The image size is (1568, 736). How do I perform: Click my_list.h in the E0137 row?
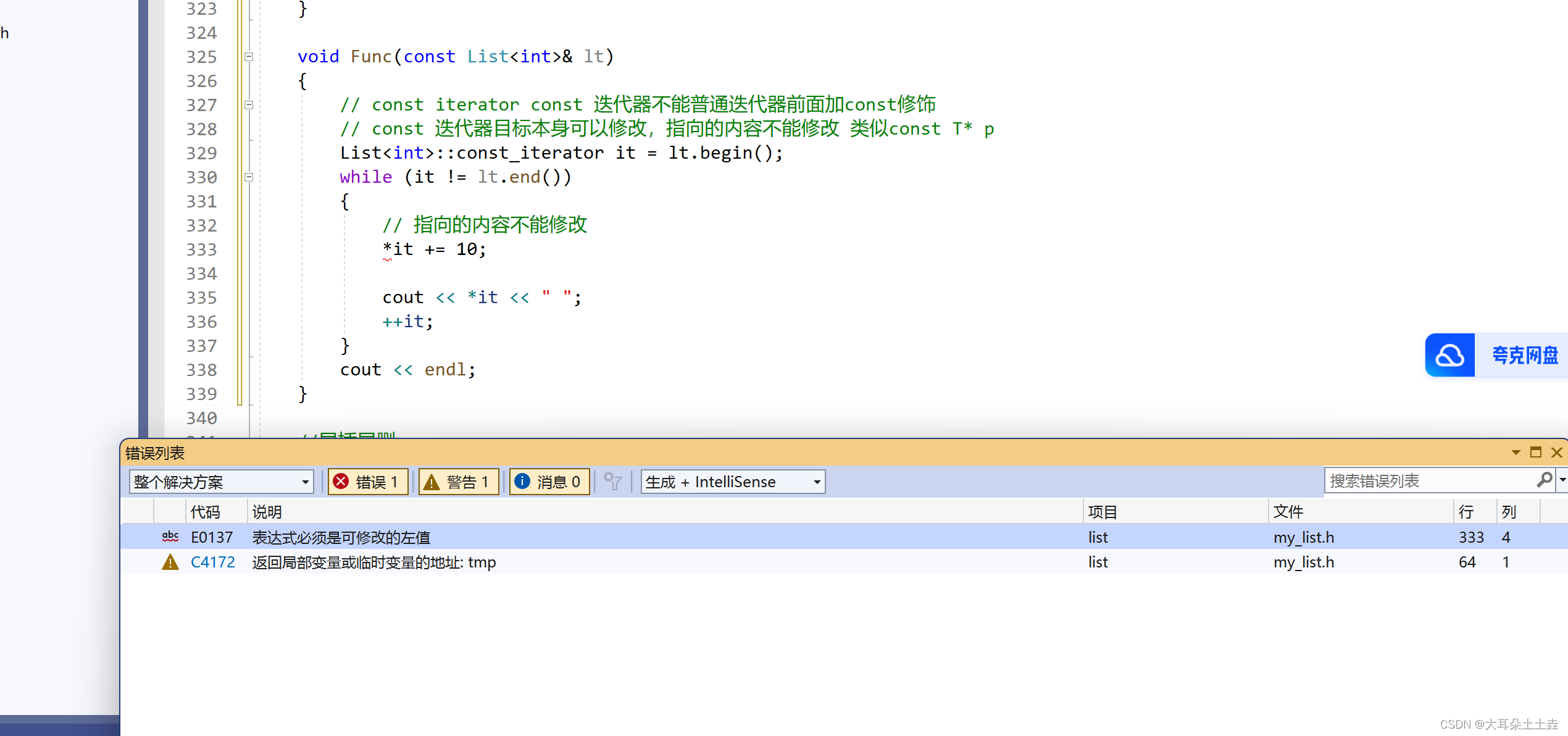[x=1304, y=537]
